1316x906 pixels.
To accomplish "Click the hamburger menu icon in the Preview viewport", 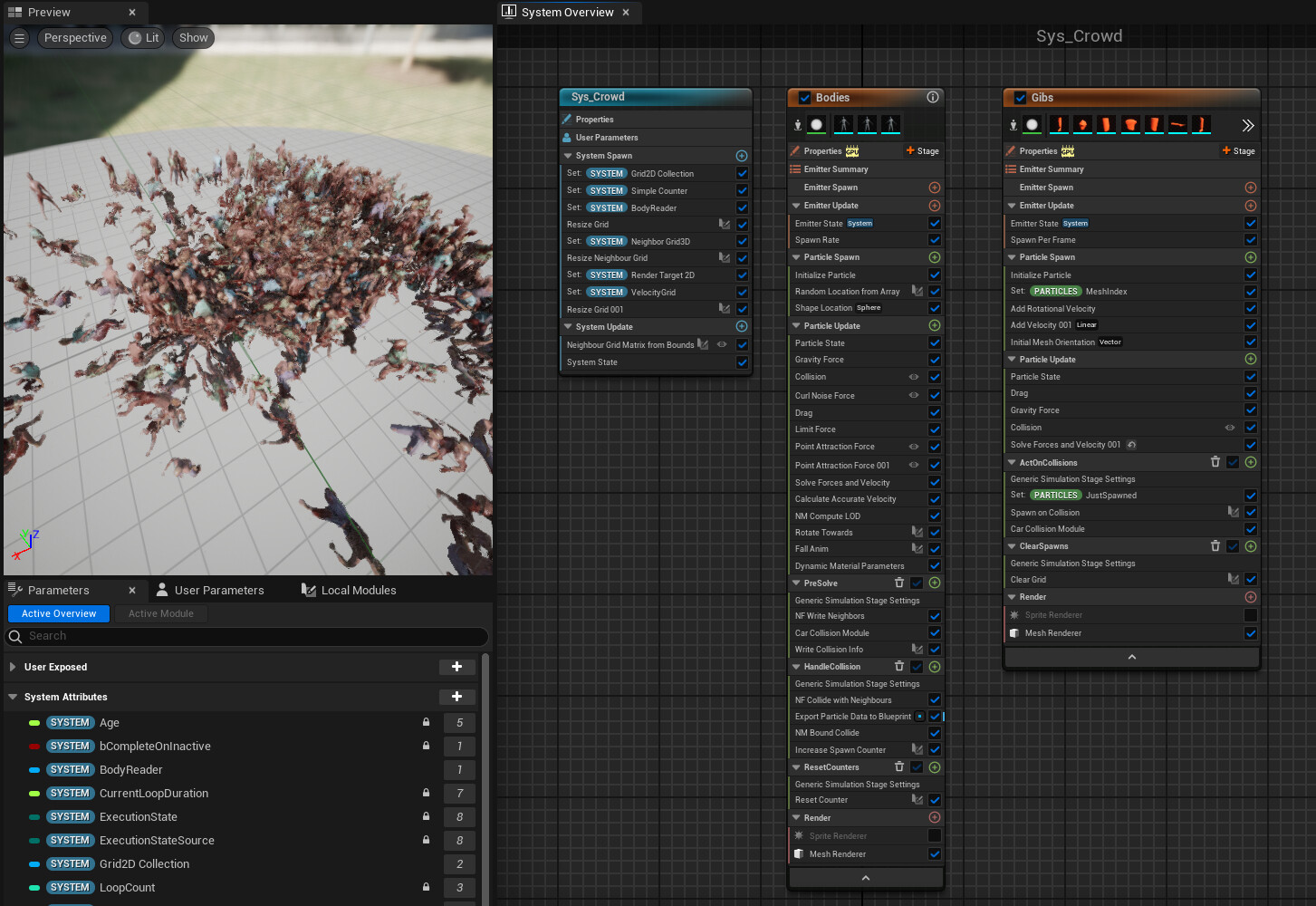I will click(18, 38).
